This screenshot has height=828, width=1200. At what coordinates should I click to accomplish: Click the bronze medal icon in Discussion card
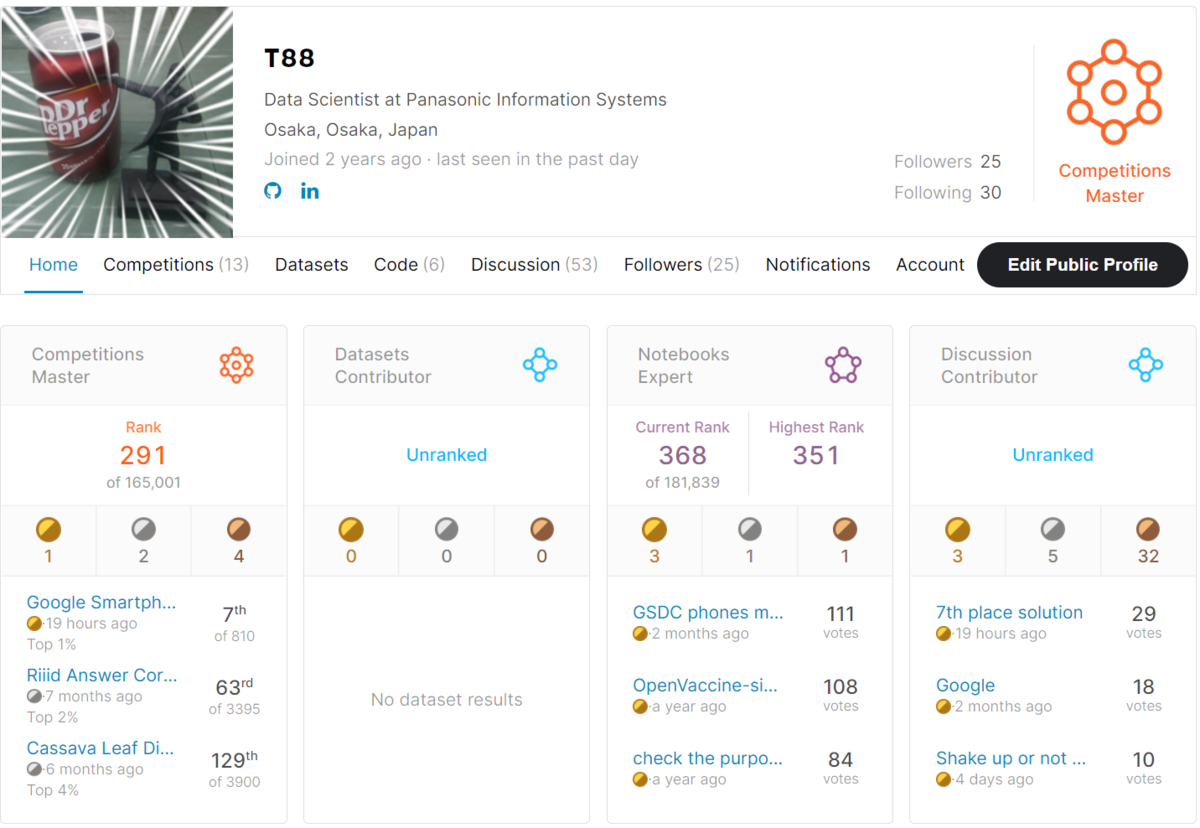(x=1148, y=529)
